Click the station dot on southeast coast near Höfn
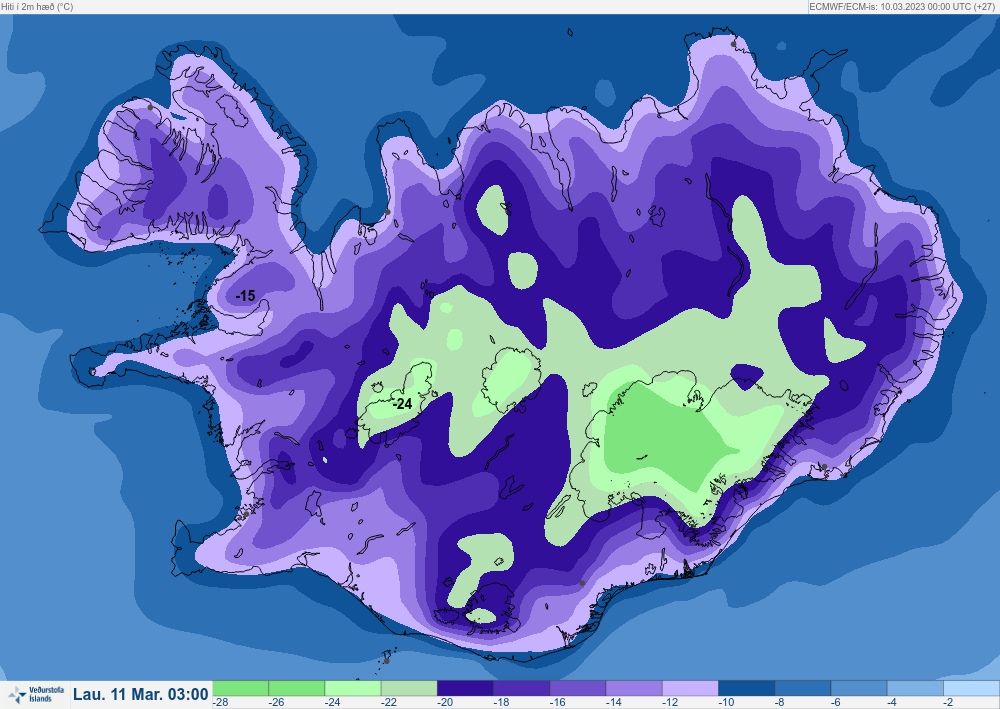 coord(824,467)
